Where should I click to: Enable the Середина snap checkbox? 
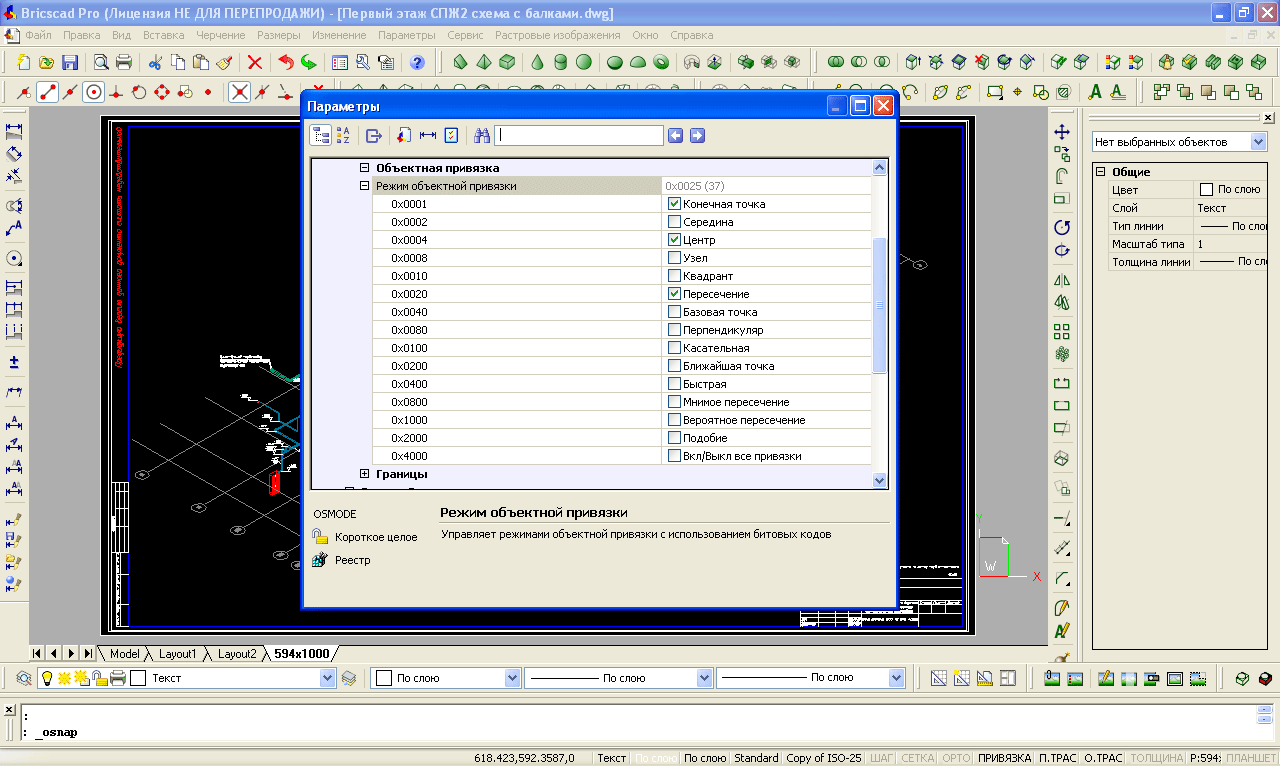coord(674,222)
